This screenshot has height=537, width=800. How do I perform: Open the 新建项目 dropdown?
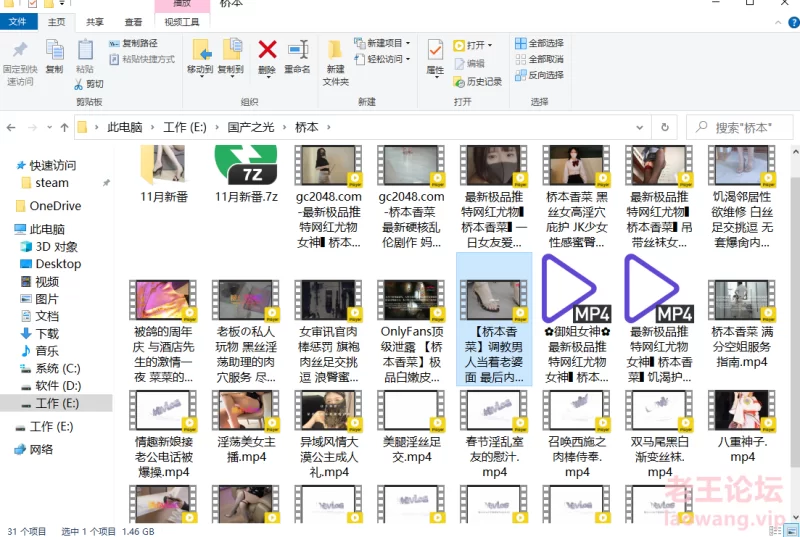click(x=408, y=43)
